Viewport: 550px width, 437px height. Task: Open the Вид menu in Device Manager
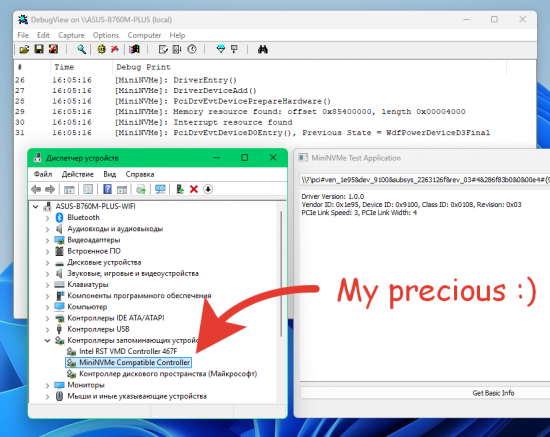point(109,174)
